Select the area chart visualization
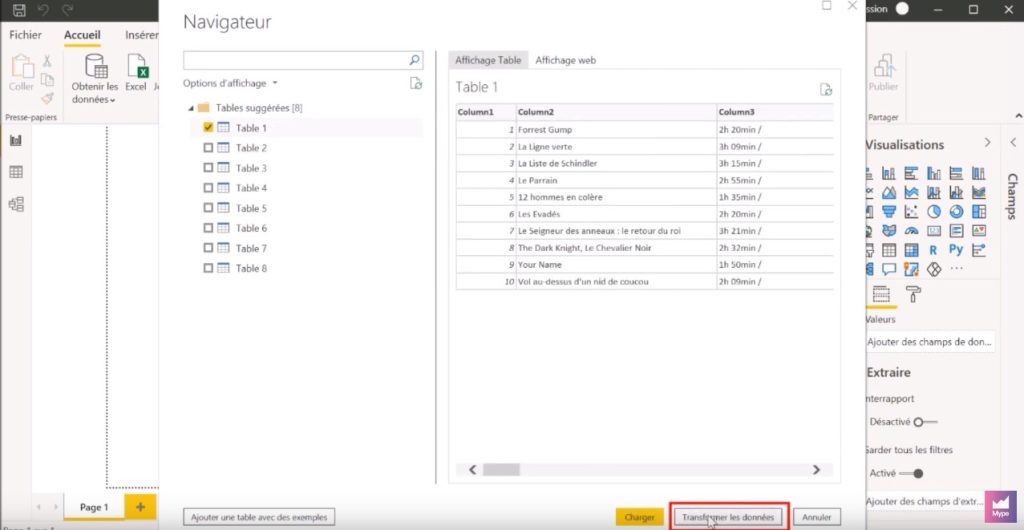Screen dimensions: 1024x530 coord(889,193)
